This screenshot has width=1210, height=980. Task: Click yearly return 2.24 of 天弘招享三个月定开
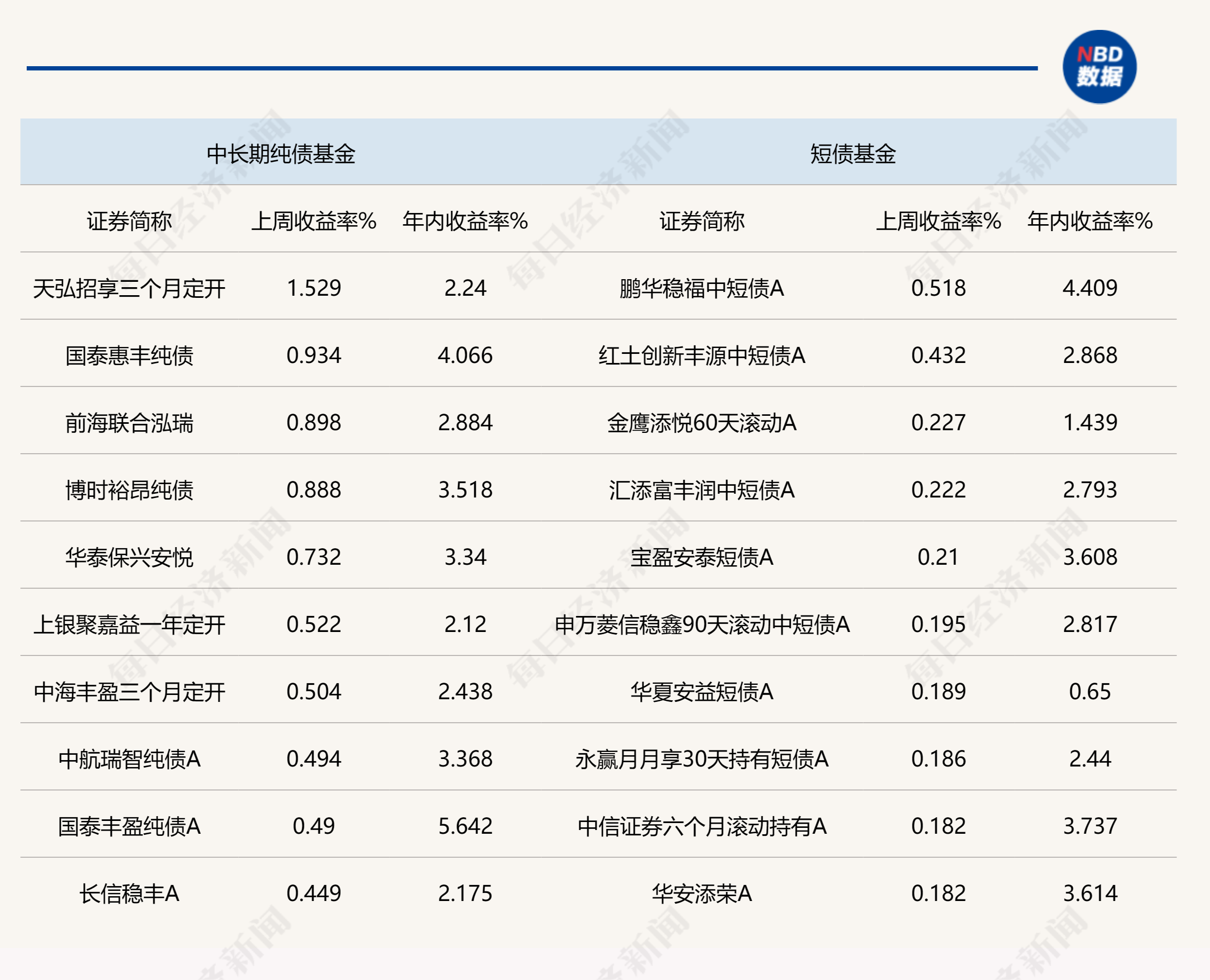point(465,288)
